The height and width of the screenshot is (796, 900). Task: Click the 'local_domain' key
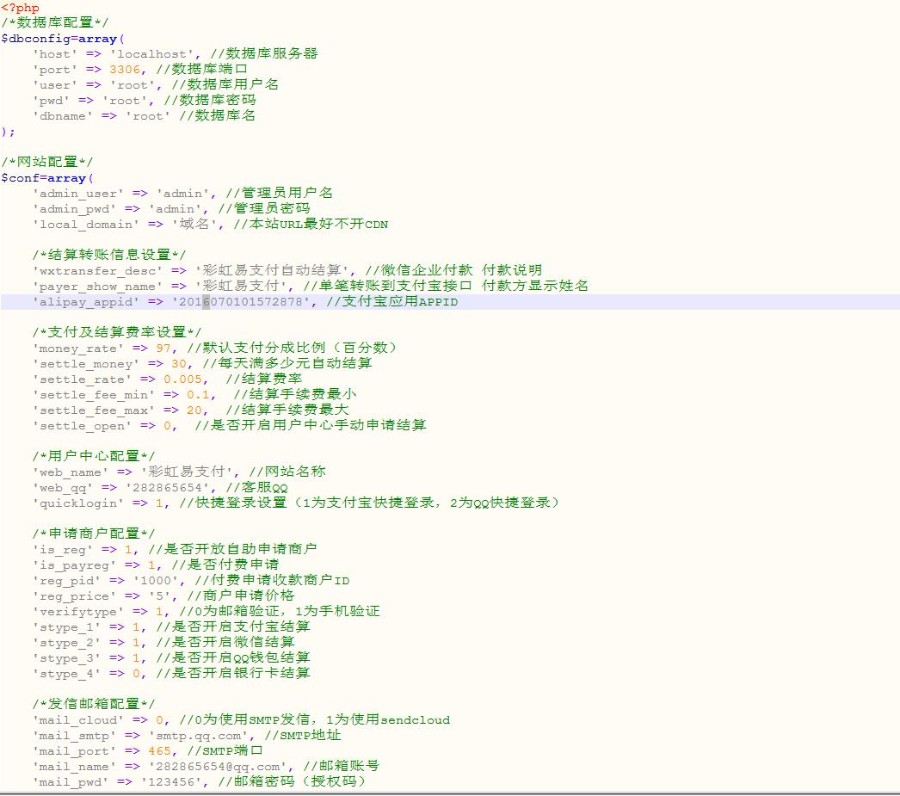coord(86,225)
